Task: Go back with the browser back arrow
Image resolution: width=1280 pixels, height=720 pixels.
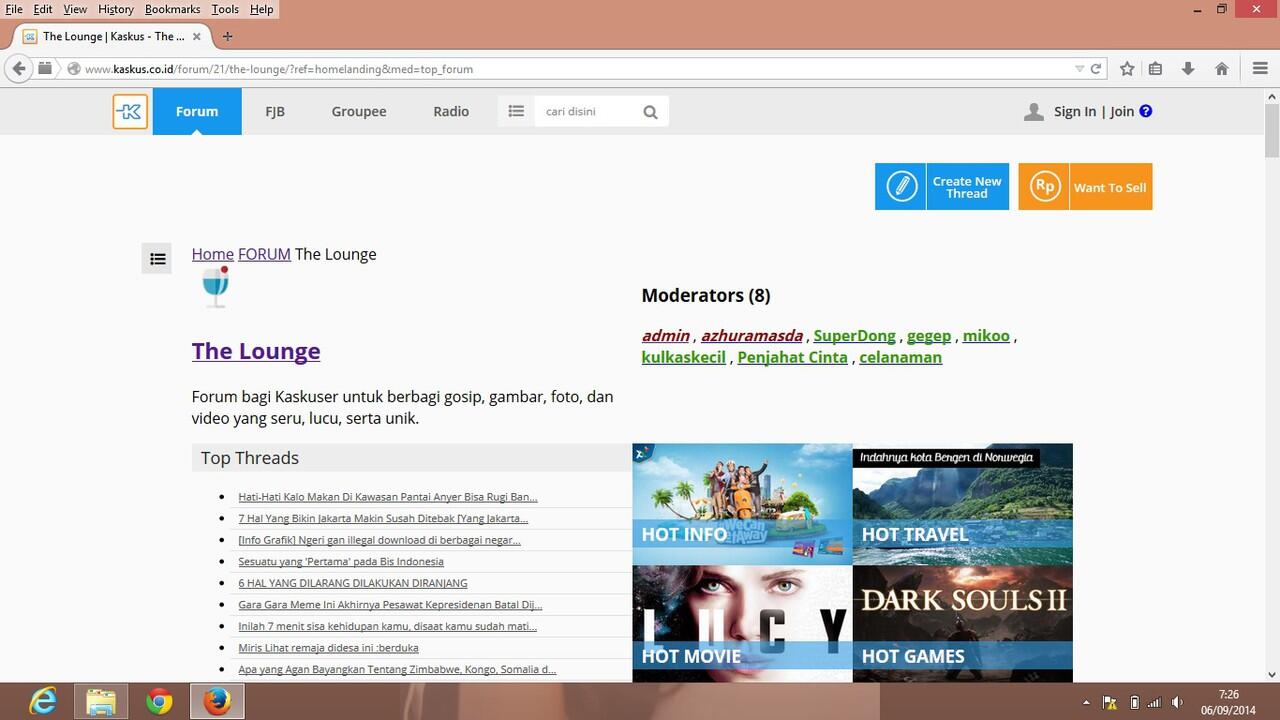Action: point(19,69)
